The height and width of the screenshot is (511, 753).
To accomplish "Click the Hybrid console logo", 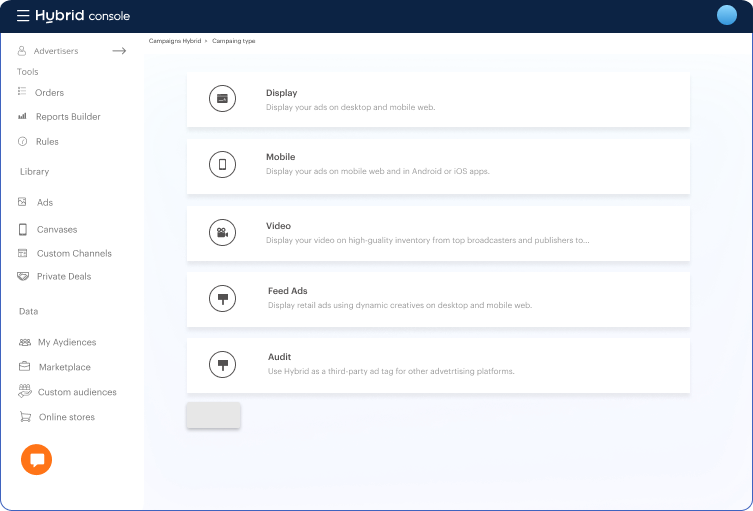I will click(x=83, y=16).
